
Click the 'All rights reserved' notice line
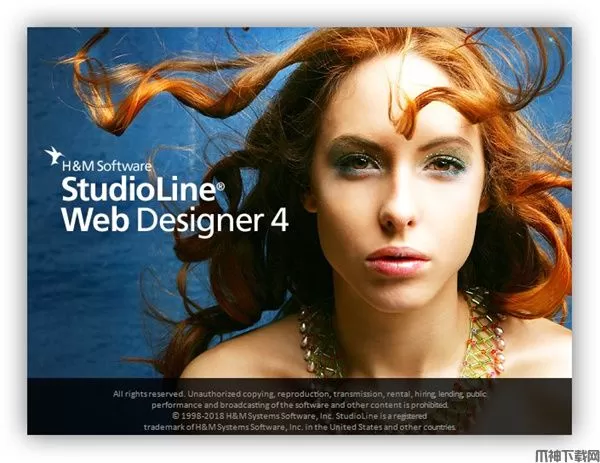[300, 394]
